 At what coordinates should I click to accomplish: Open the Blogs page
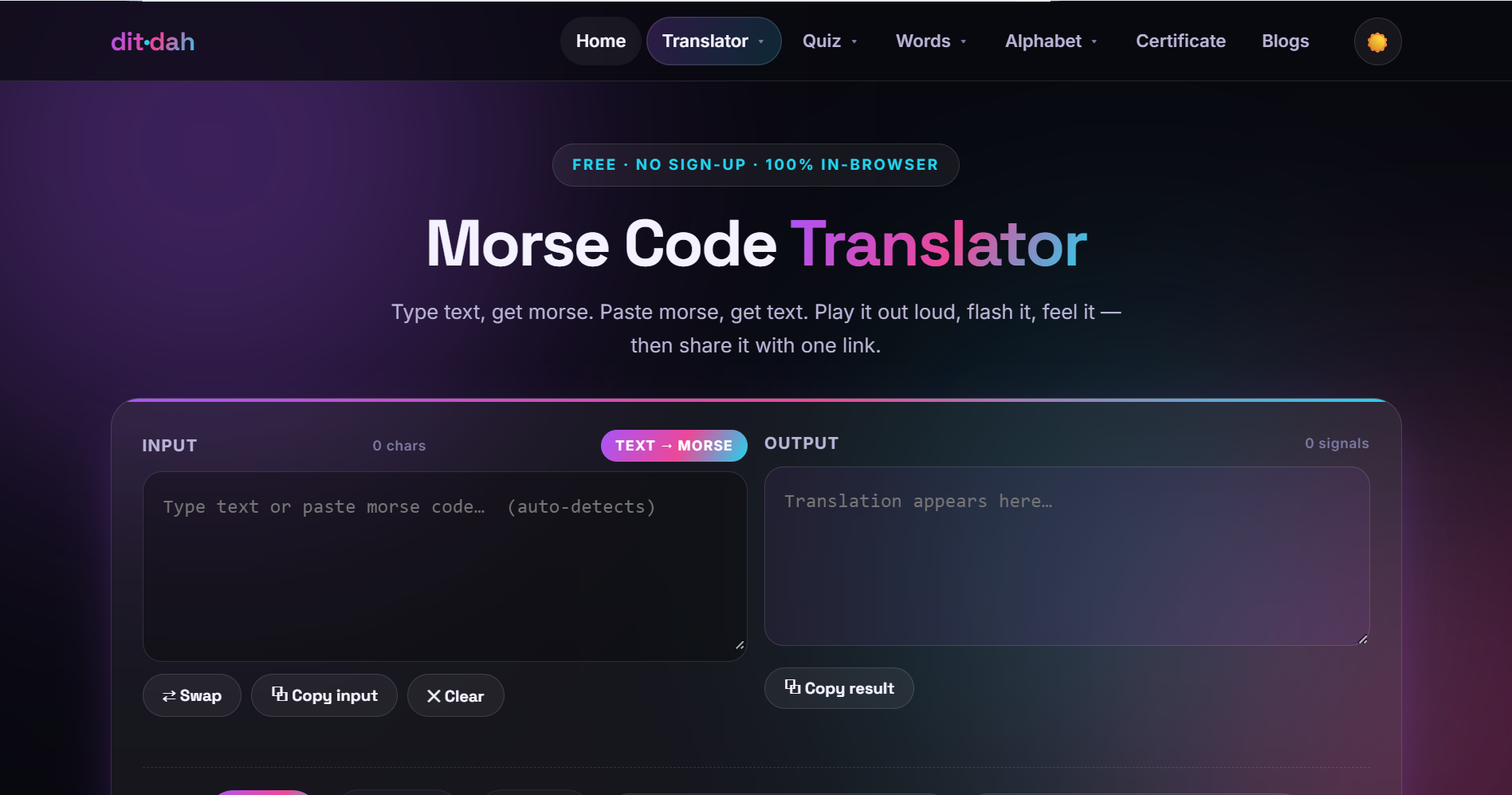tap(1285, 41)
